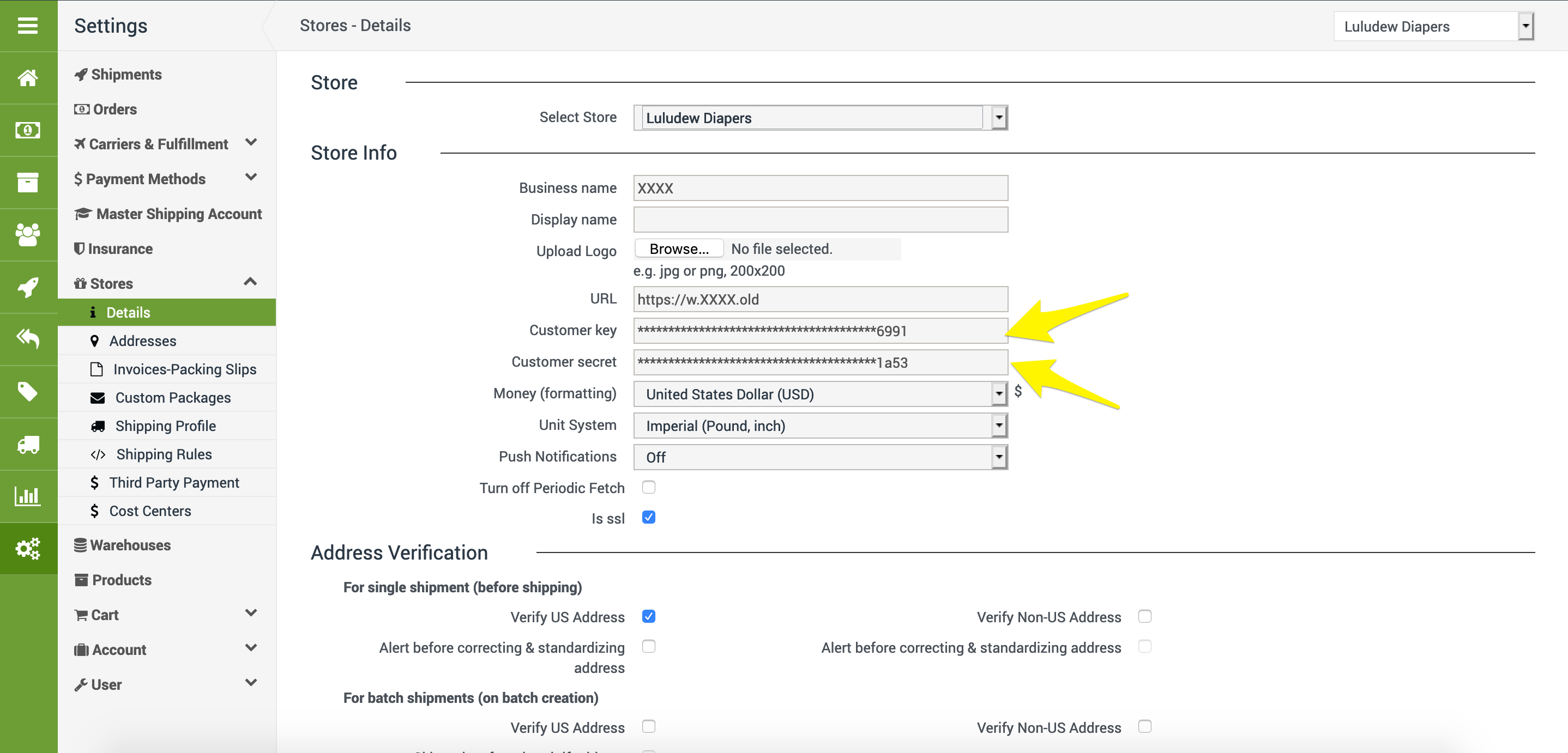Click the hamburger menu icon
1568x753 pixels.
click(28, 26)
